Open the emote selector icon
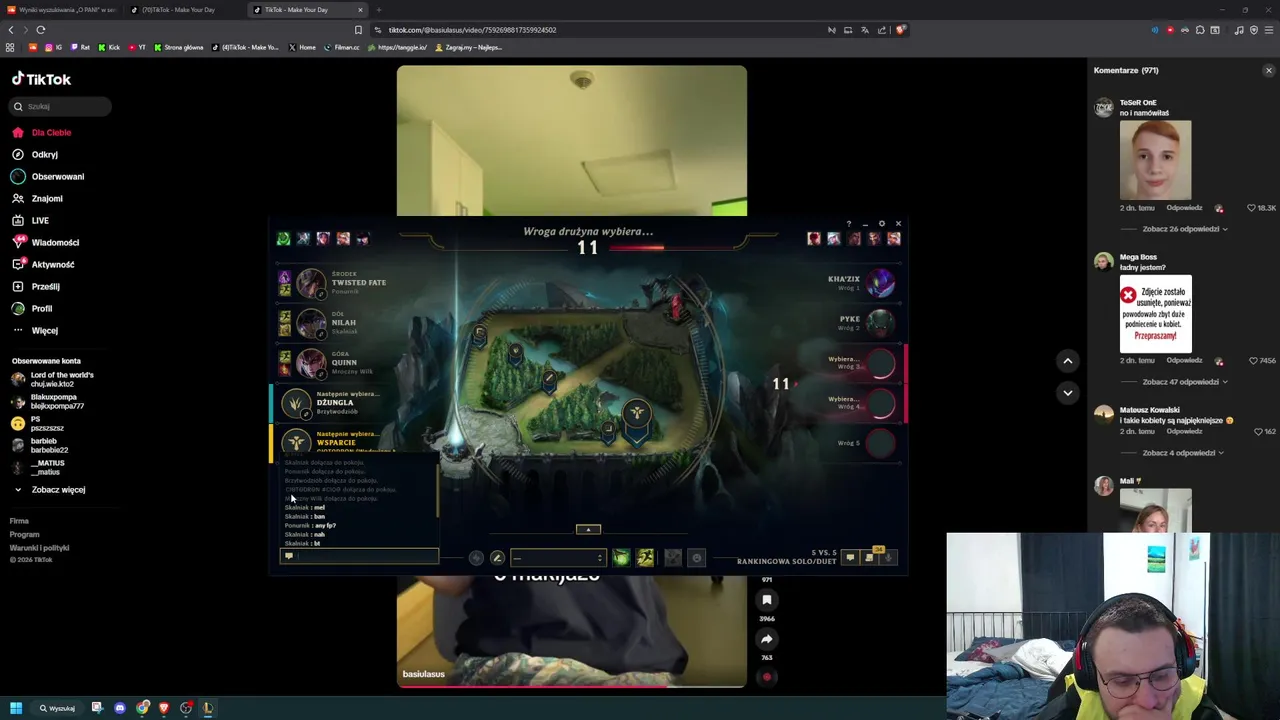The width and height of the screenshot is (1280, 720). [x=697, y=558]
